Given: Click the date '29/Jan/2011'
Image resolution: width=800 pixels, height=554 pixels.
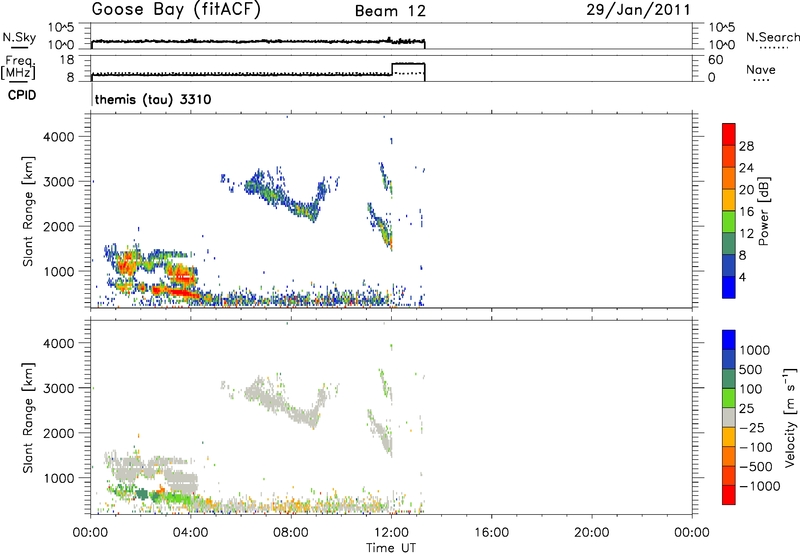Looking at the screenshot, I should 638,10.
